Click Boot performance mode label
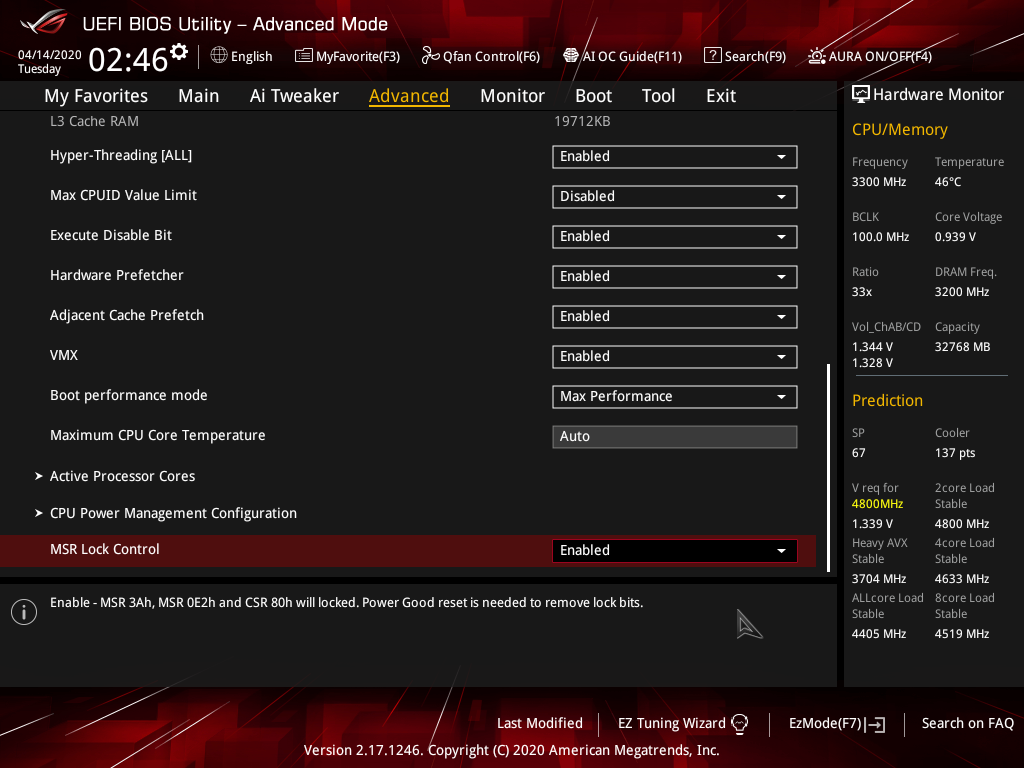Viewport: 1024px width, 768px height. pos(129,395)
